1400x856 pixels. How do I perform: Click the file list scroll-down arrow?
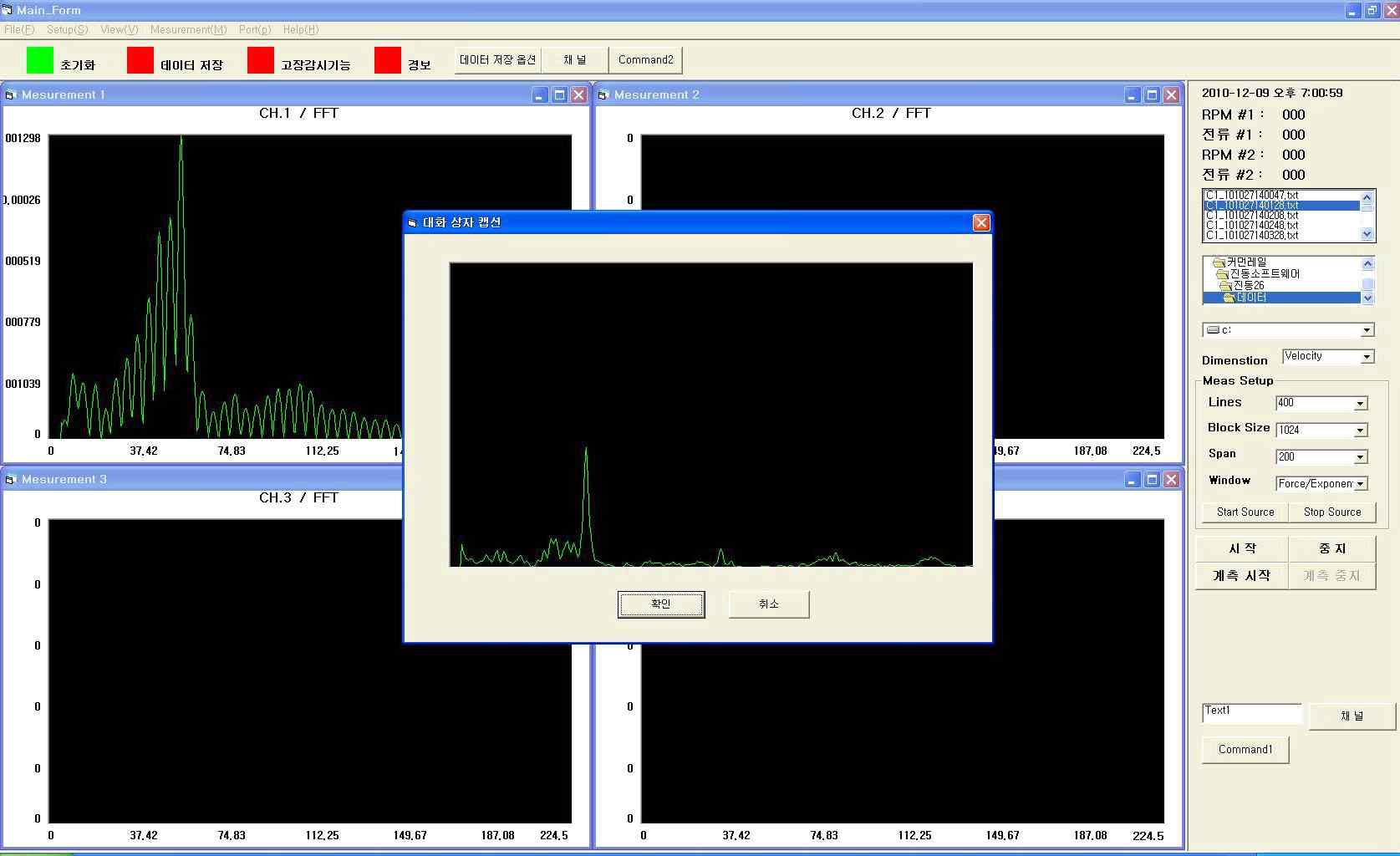(1367, 234)
